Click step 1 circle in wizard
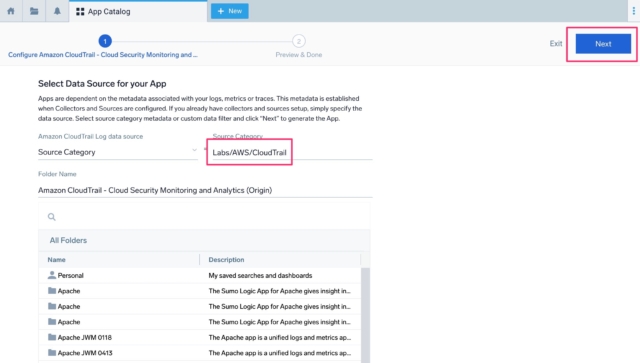640x363 pixels. (x=105, y=41)
